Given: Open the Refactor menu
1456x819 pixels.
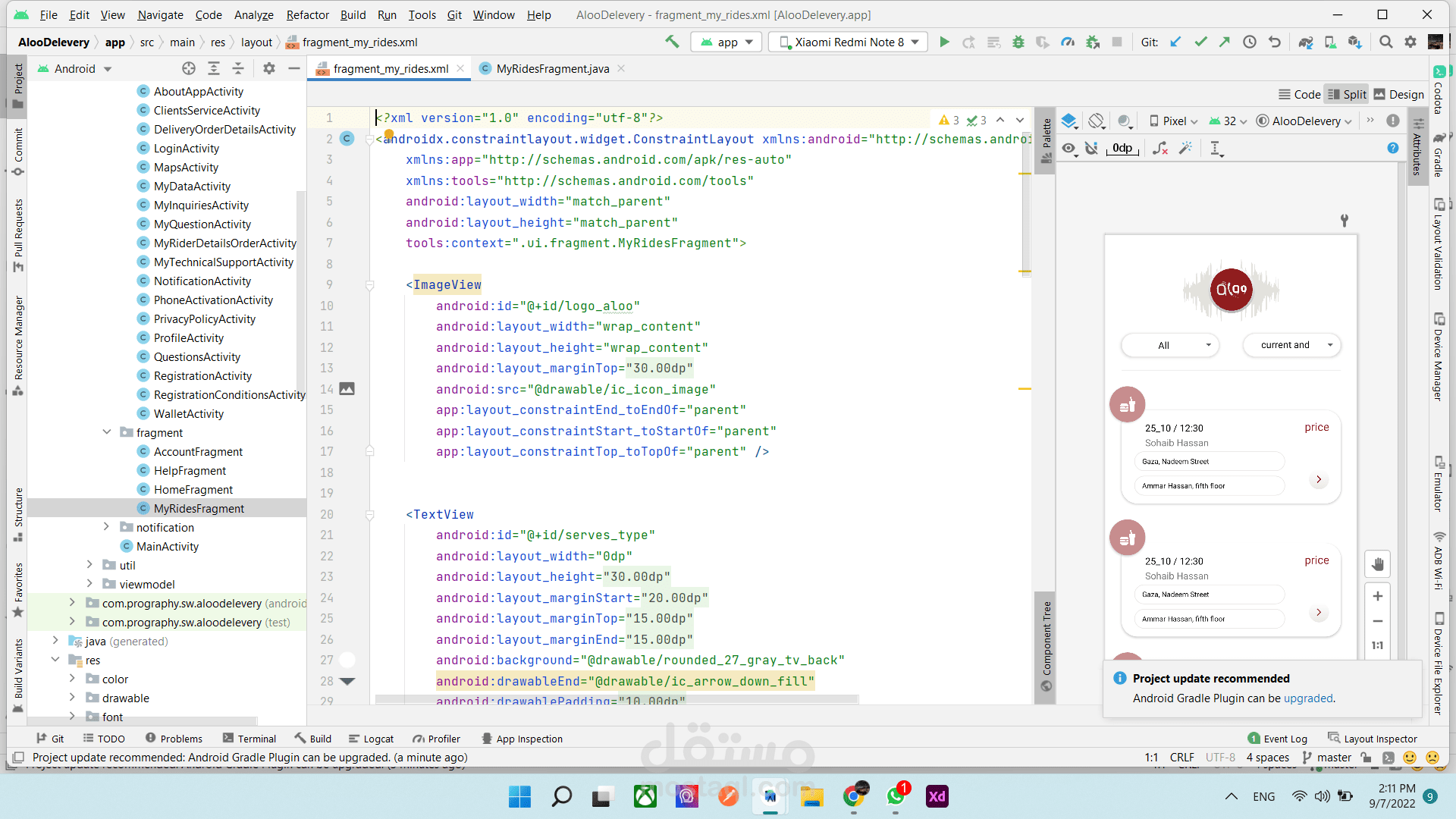Looking at the screenshot, I should pyautogui.click(x=307, y=14).
